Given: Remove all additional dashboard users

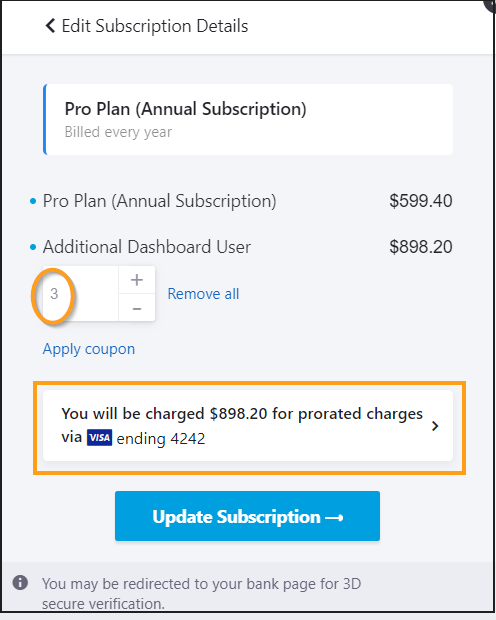Looking at the screenshot, I should [x=203, y=294].
